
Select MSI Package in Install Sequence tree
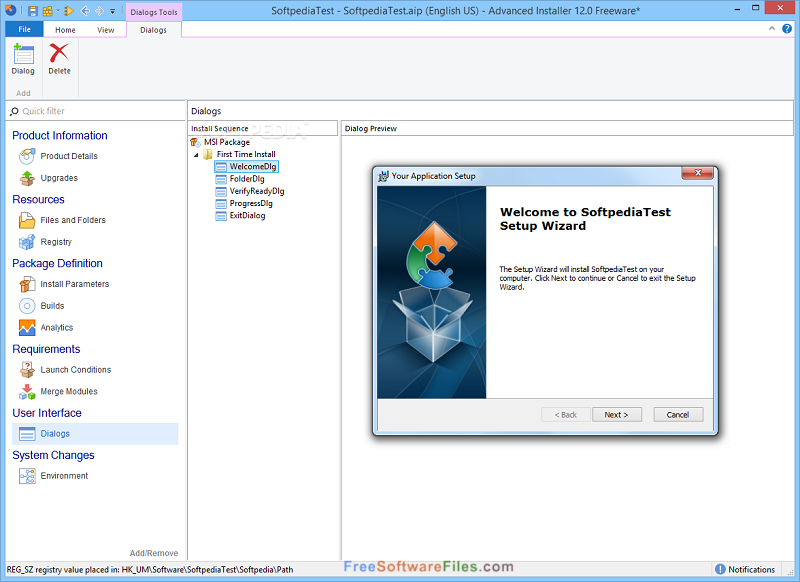227,142
